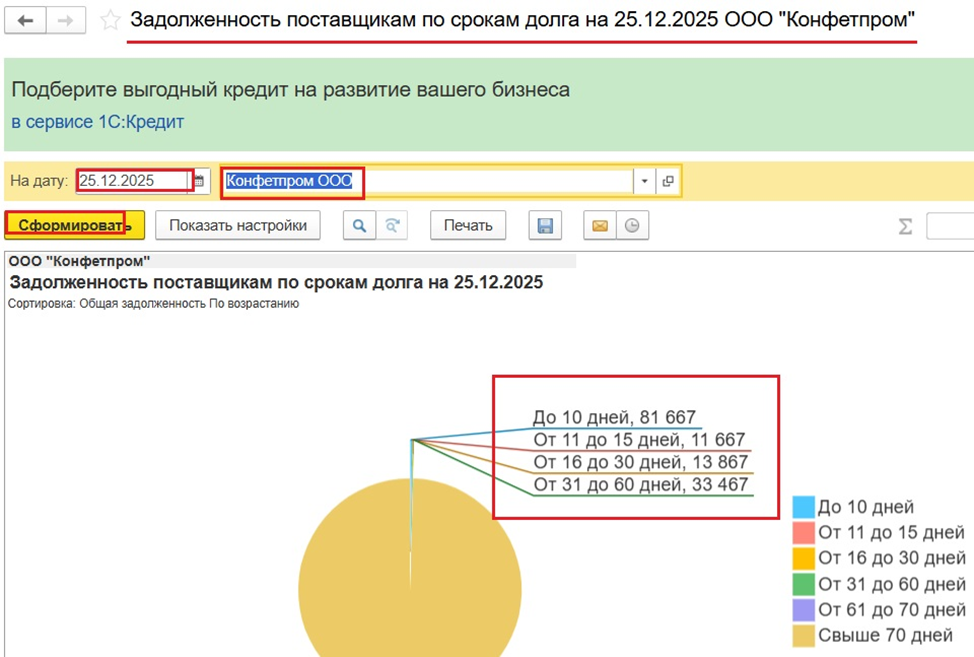Click the yellow 'Свыше 70 дней' swatch
This screenshot has width=974, height=657.
point(803,636)
